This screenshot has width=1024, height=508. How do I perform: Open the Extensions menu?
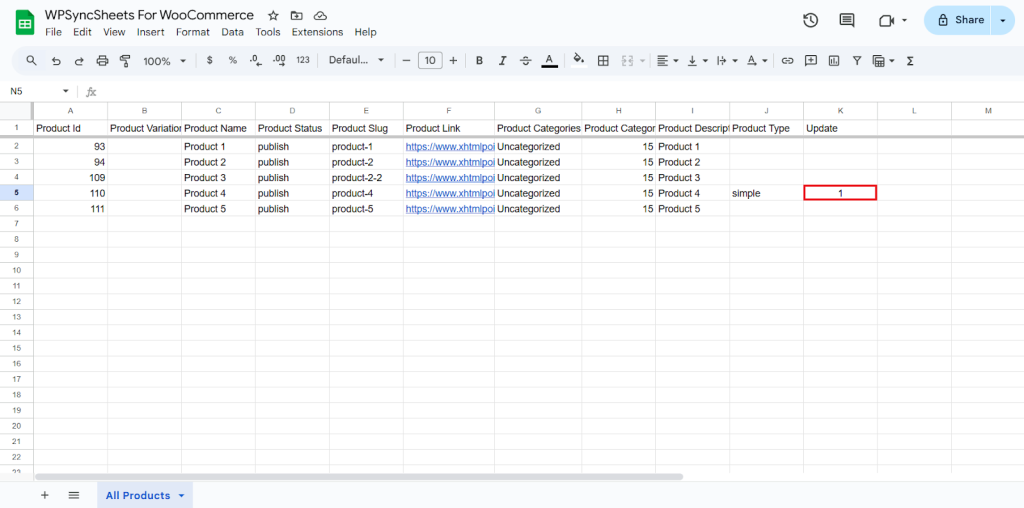point(317,32)
